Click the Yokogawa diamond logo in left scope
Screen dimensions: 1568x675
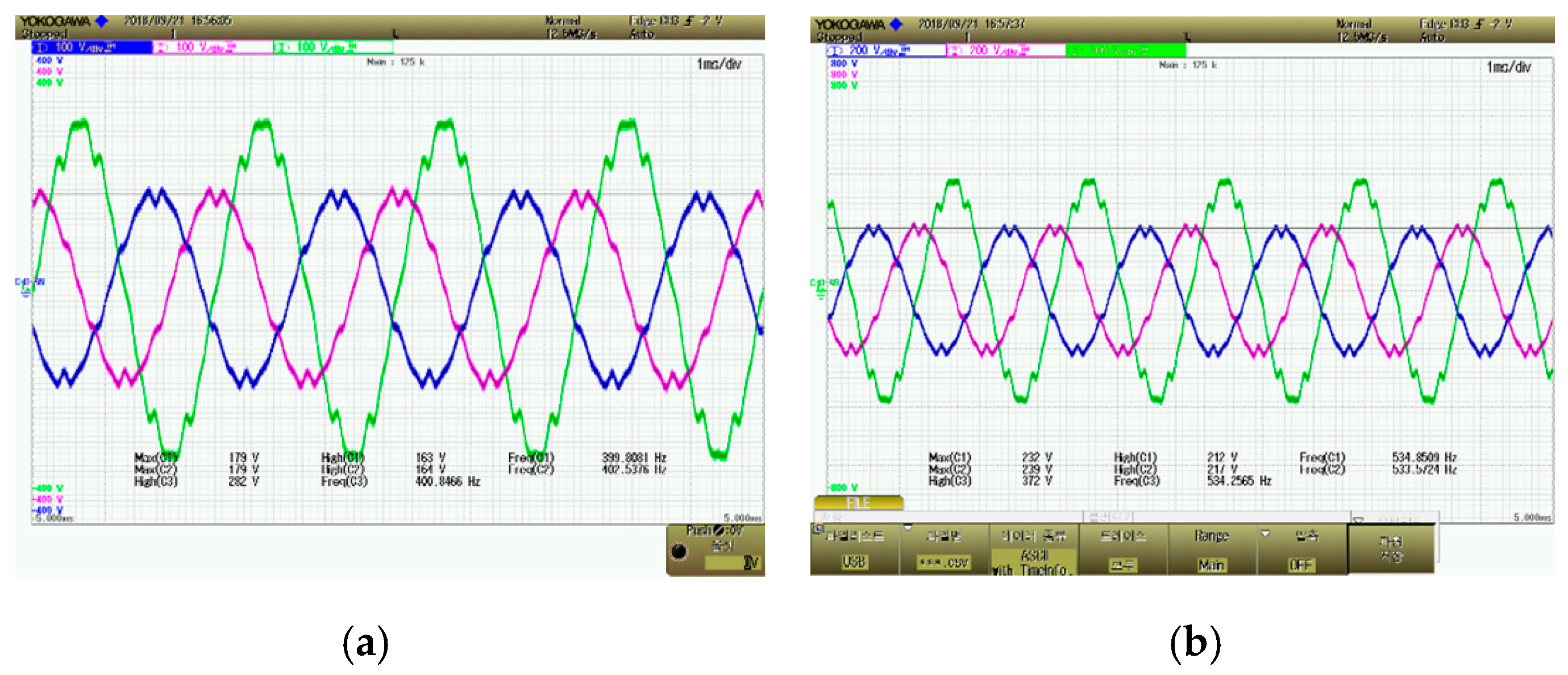102,21
